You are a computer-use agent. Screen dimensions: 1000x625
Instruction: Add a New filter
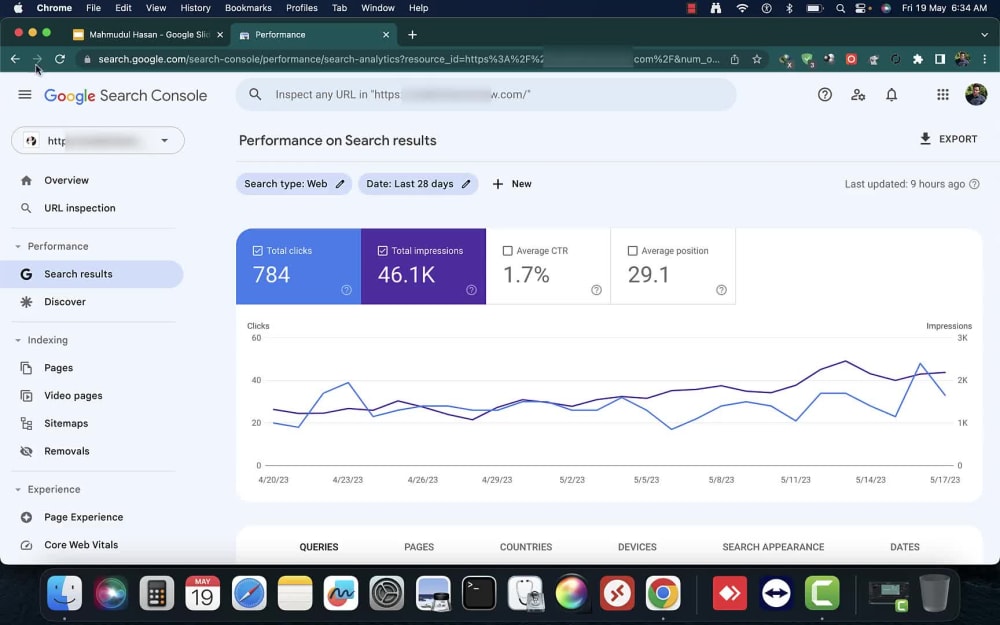[x=512, y=184]
